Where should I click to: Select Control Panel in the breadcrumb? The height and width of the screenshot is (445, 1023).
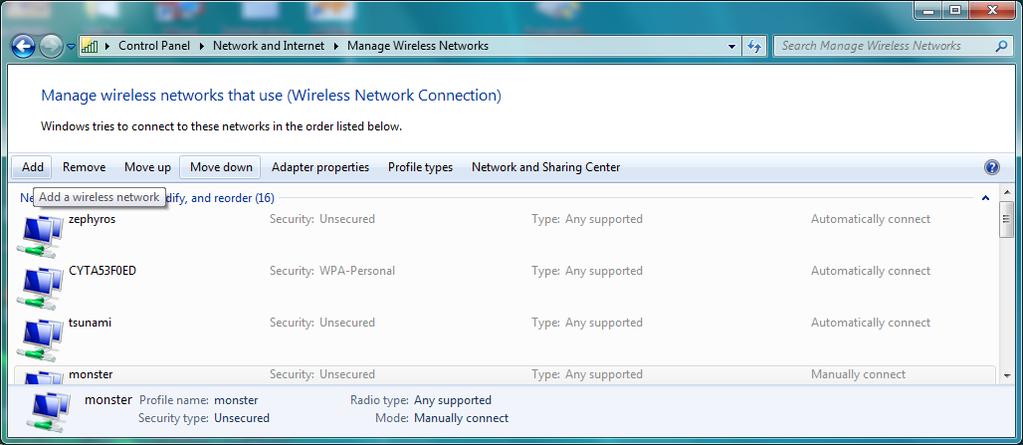tap(154, 46)
